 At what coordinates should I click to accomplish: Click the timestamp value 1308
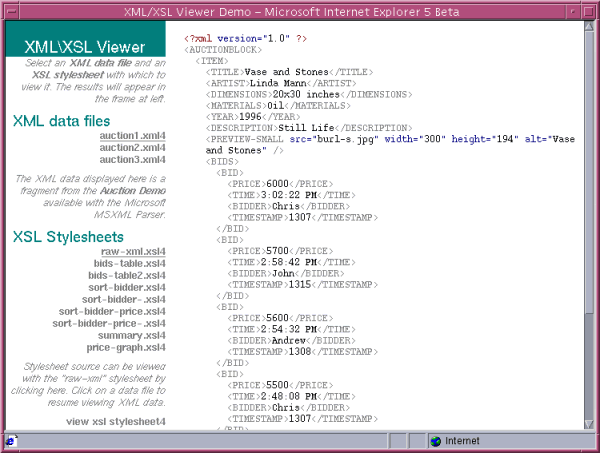pos(300,352)
